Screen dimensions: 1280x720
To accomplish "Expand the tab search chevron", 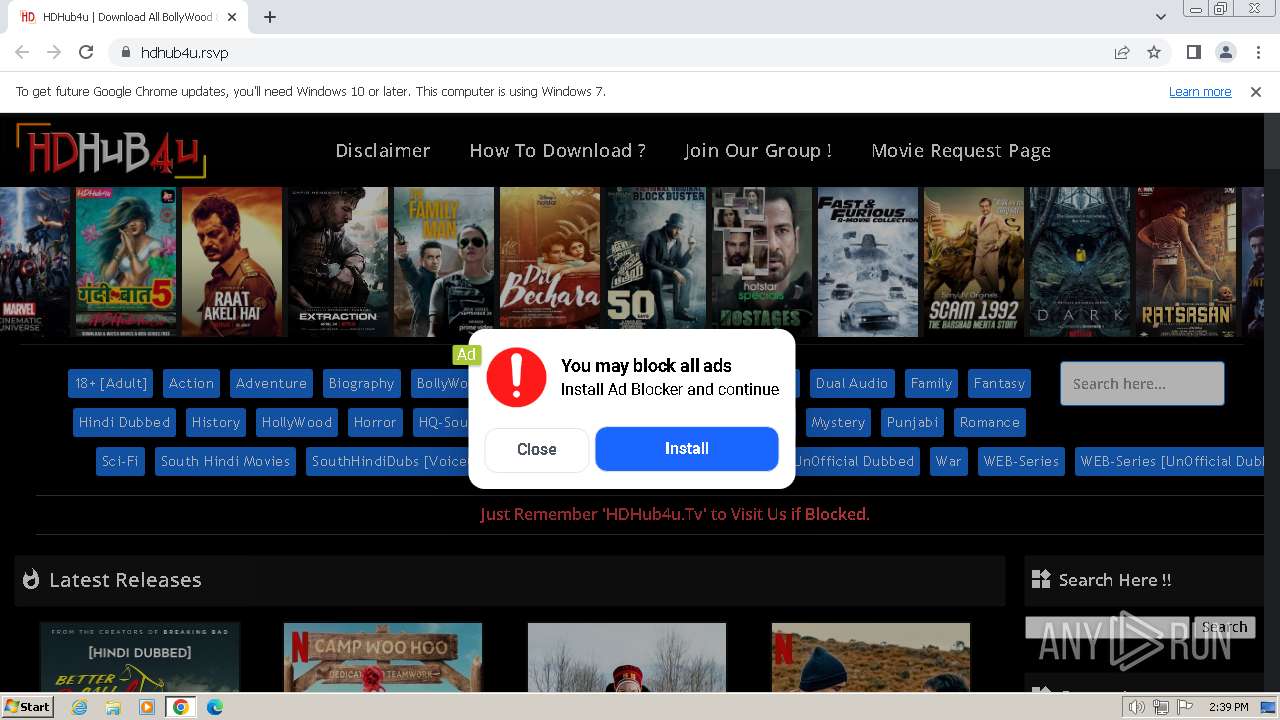I will coord(1160,17).
